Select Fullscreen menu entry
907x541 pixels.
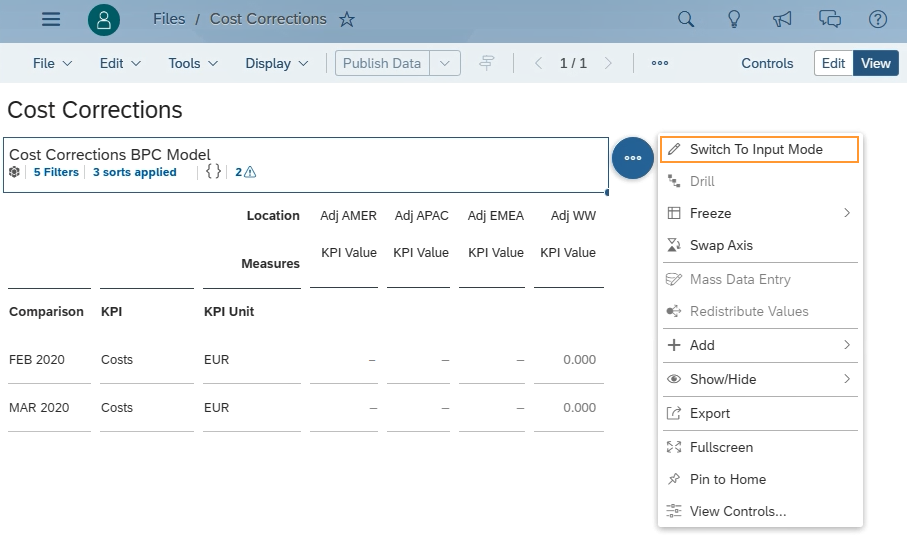click(759, 447)
